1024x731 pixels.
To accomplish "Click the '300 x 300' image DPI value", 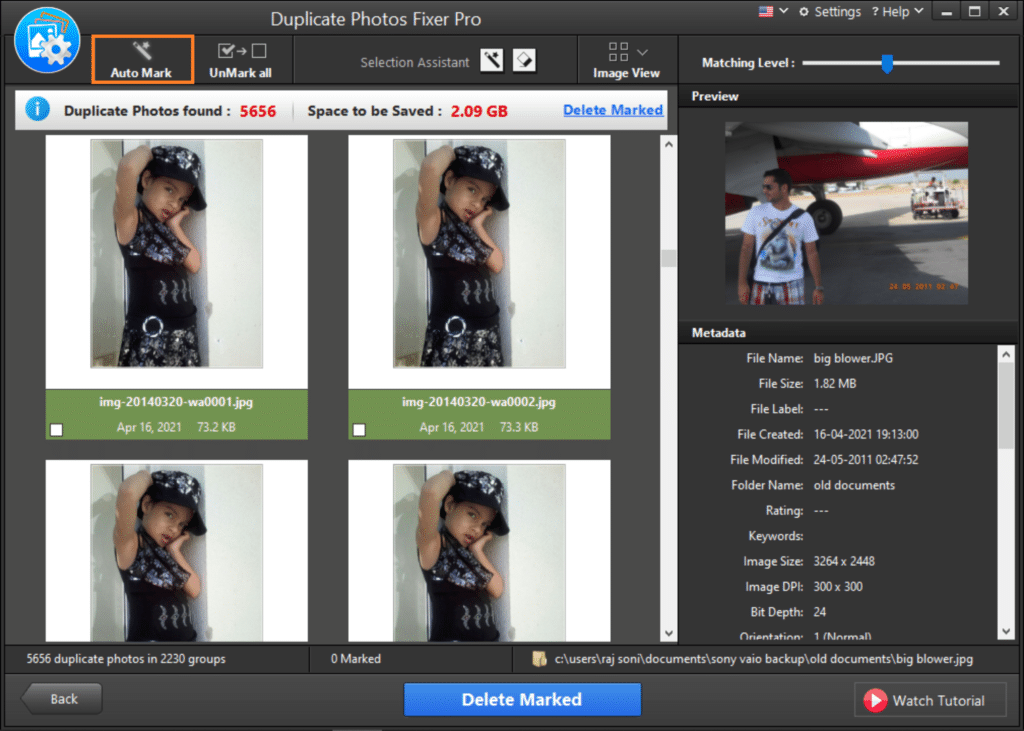I will (x=838, y=587).
